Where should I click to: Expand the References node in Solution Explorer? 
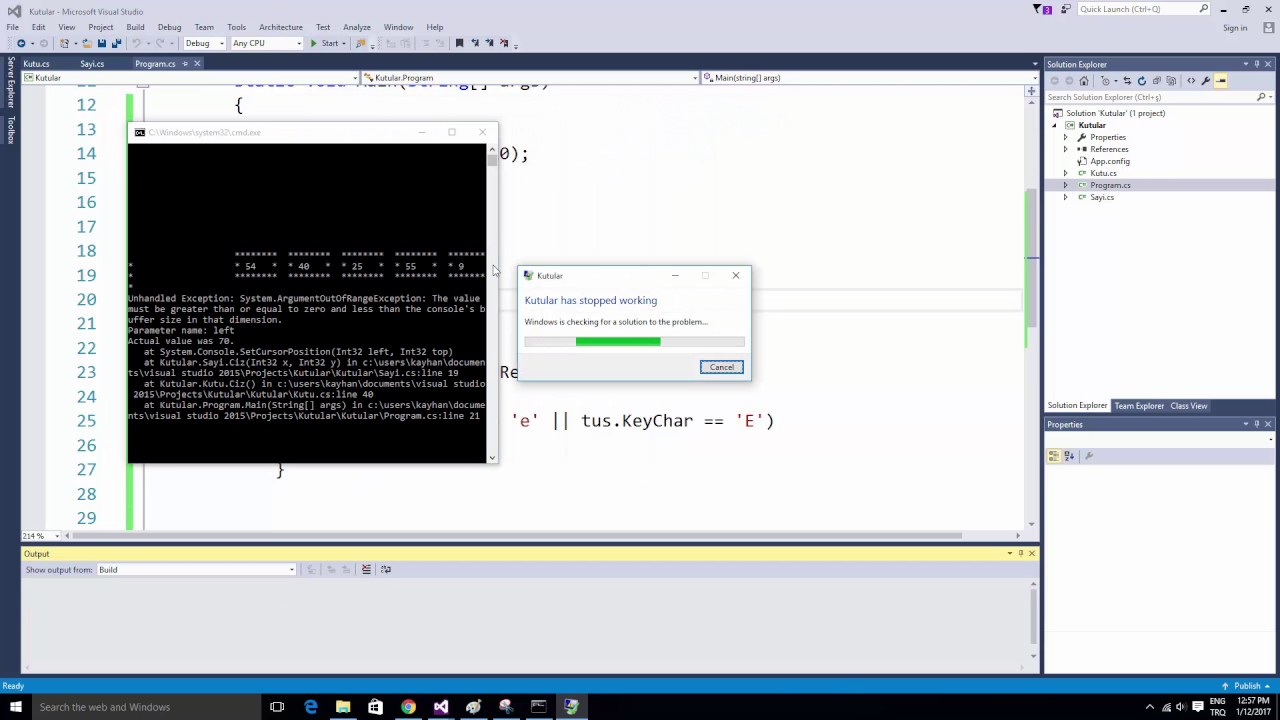point(1065,149)
